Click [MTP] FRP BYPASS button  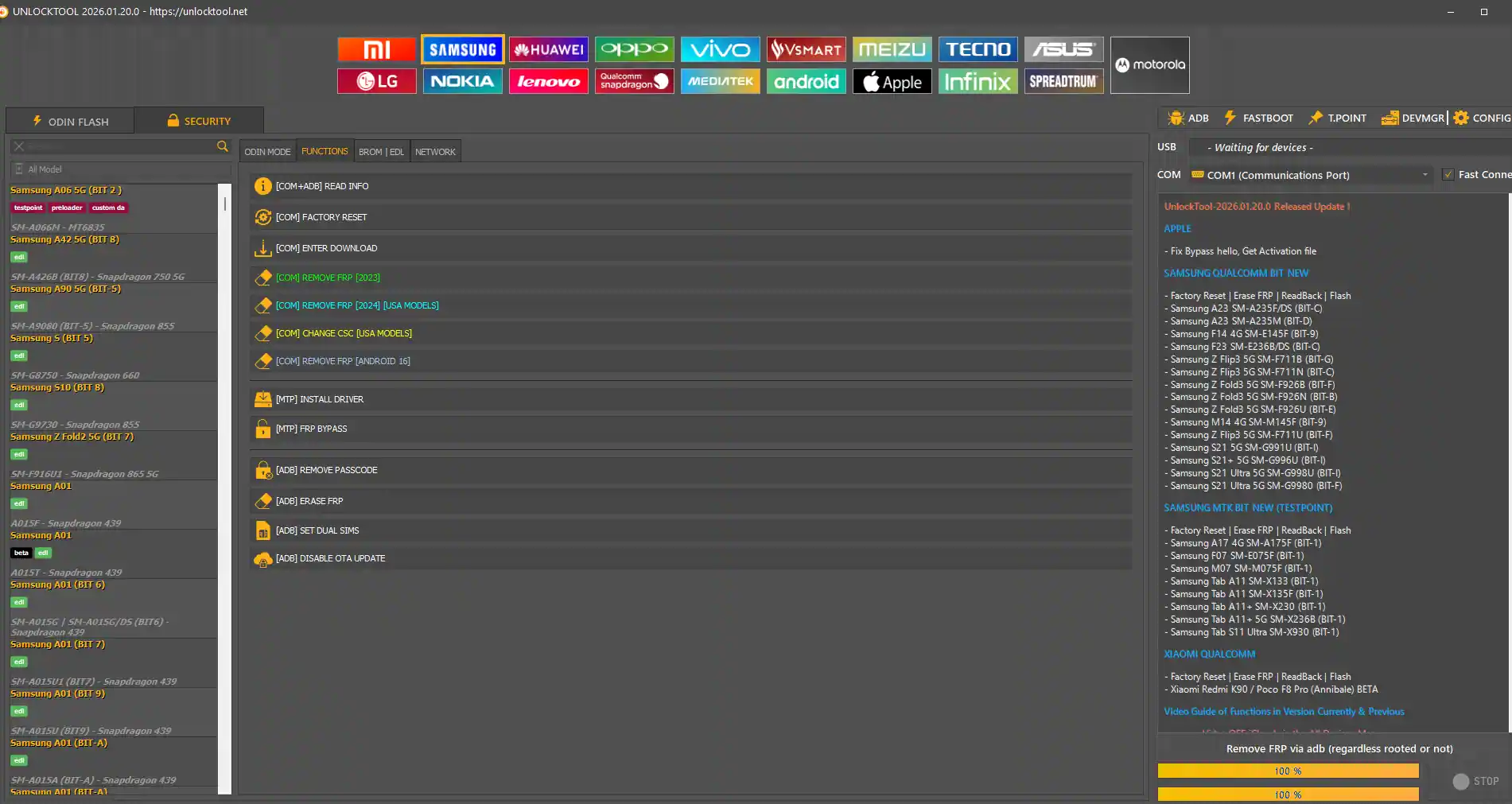[x=311, y=429]
